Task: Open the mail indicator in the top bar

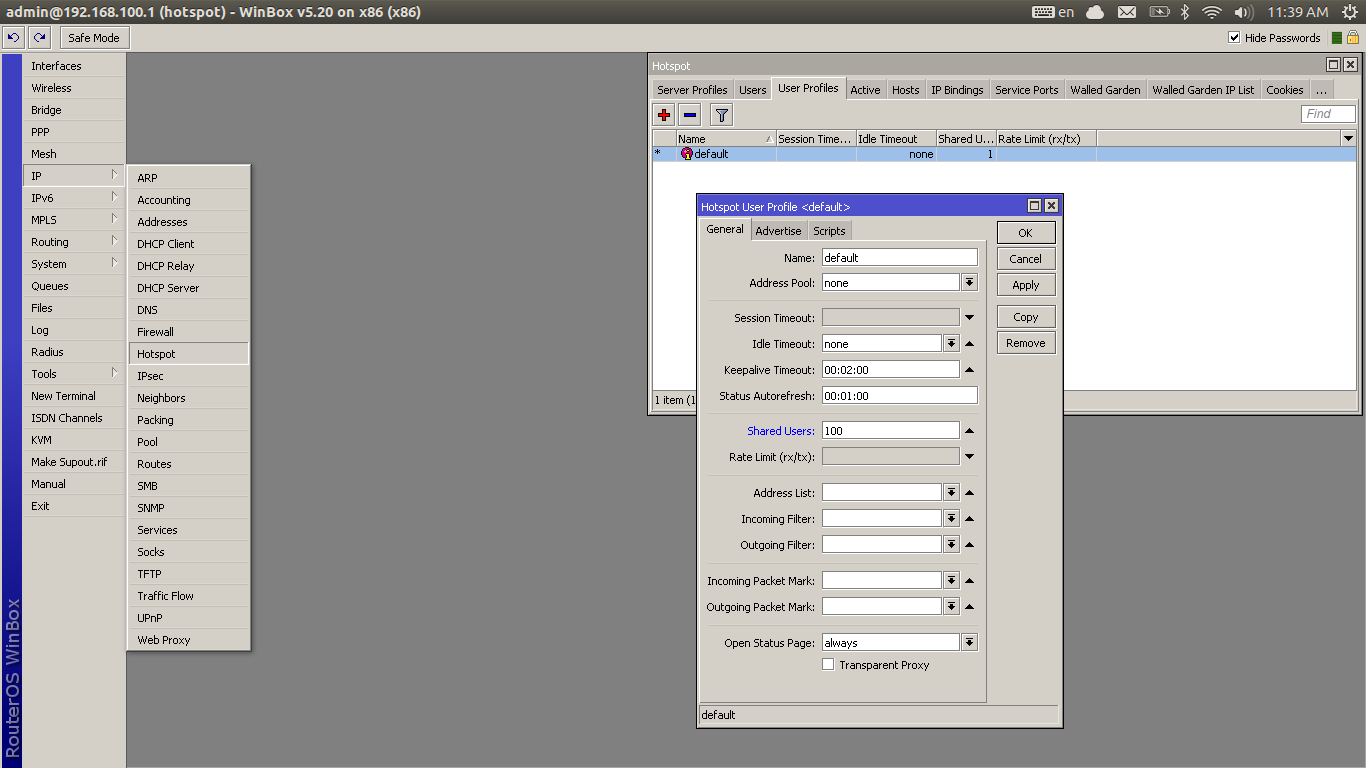Action: pos(1127,12)
